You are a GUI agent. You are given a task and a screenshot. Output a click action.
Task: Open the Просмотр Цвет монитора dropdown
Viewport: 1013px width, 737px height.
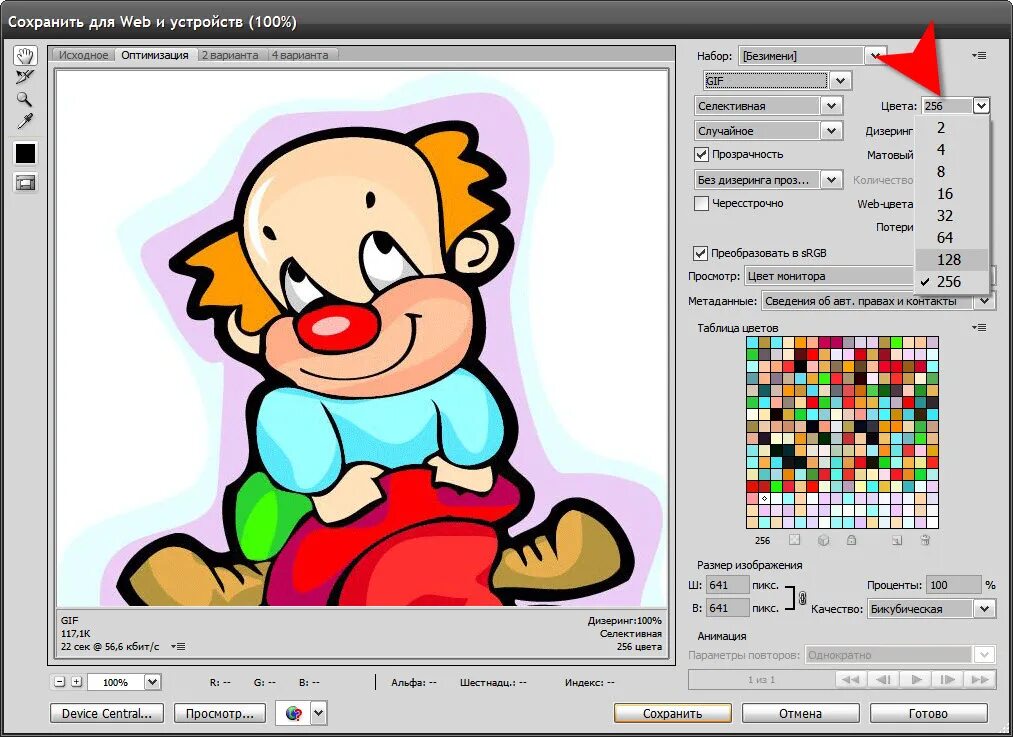click(x=831, y=276)
